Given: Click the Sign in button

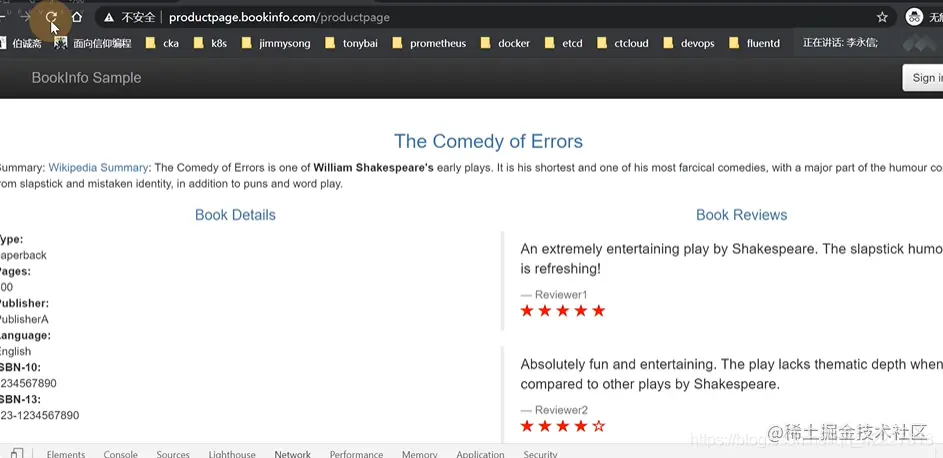Looking at the screenshot, I should pyautogui.click(x=923, y=78).
